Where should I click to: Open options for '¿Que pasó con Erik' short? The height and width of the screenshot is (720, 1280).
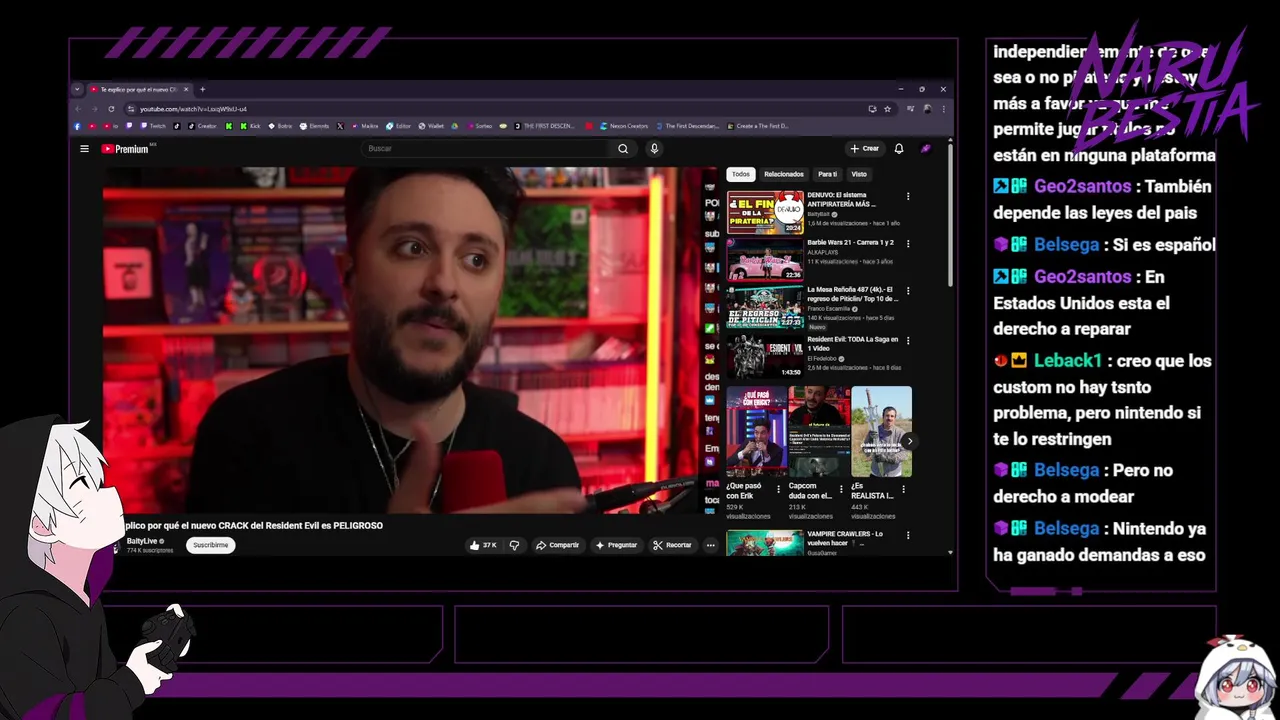pyautogui.click(x=779, y=490)
